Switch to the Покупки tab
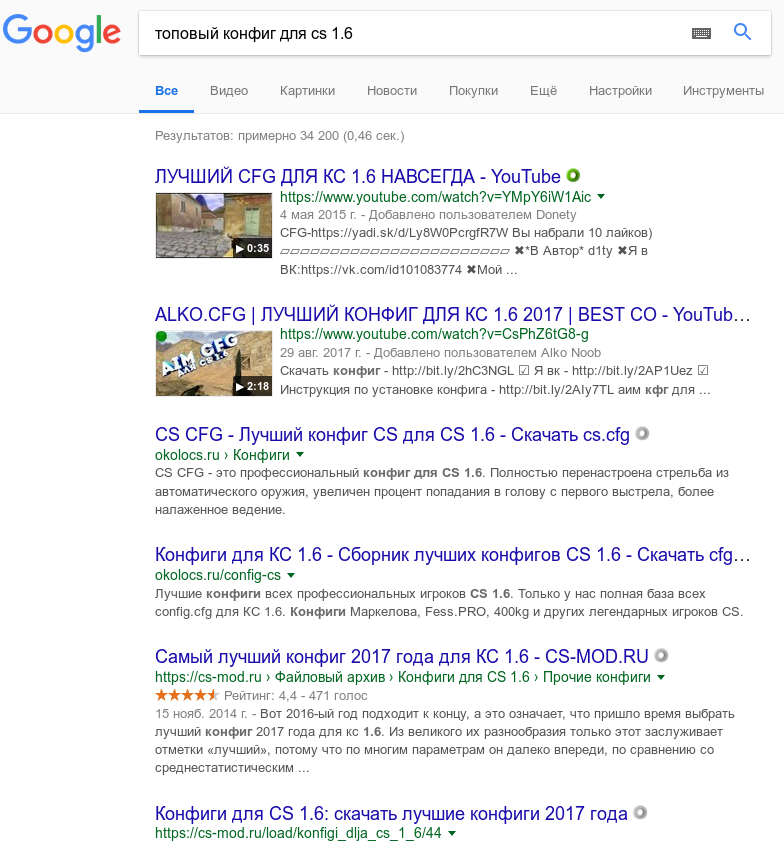Viewport: 784px width, 841px height. pyautogui.click(x=474, y=91)
